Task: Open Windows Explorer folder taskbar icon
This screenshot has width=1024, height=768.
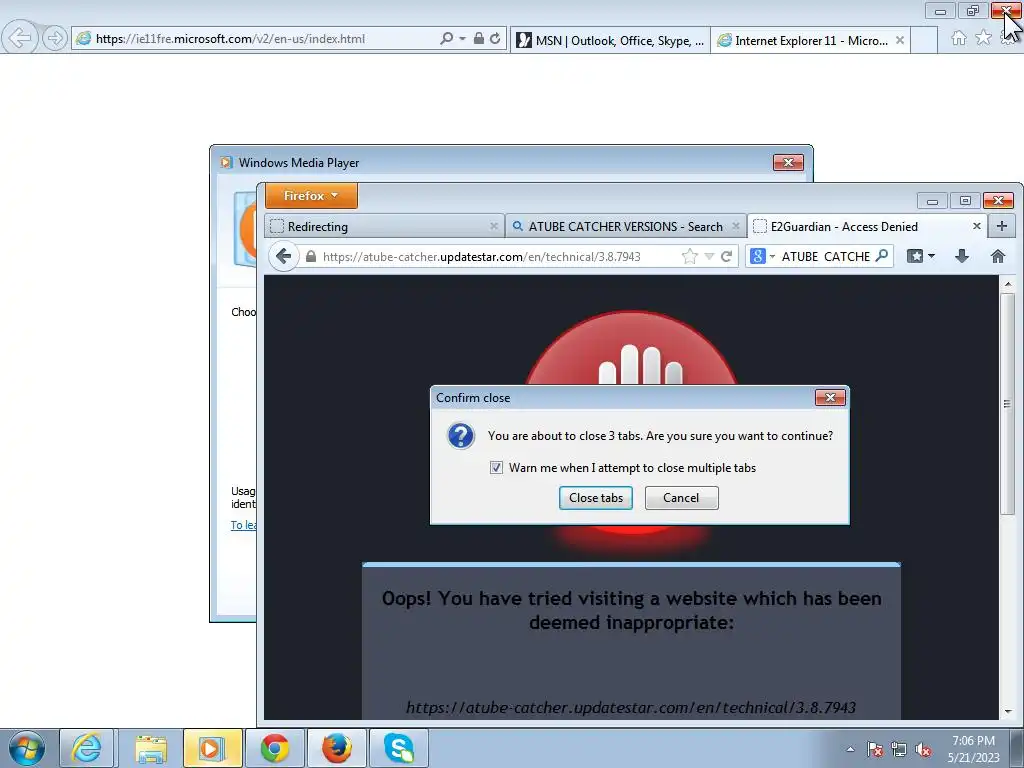Action: pos(151,748)
